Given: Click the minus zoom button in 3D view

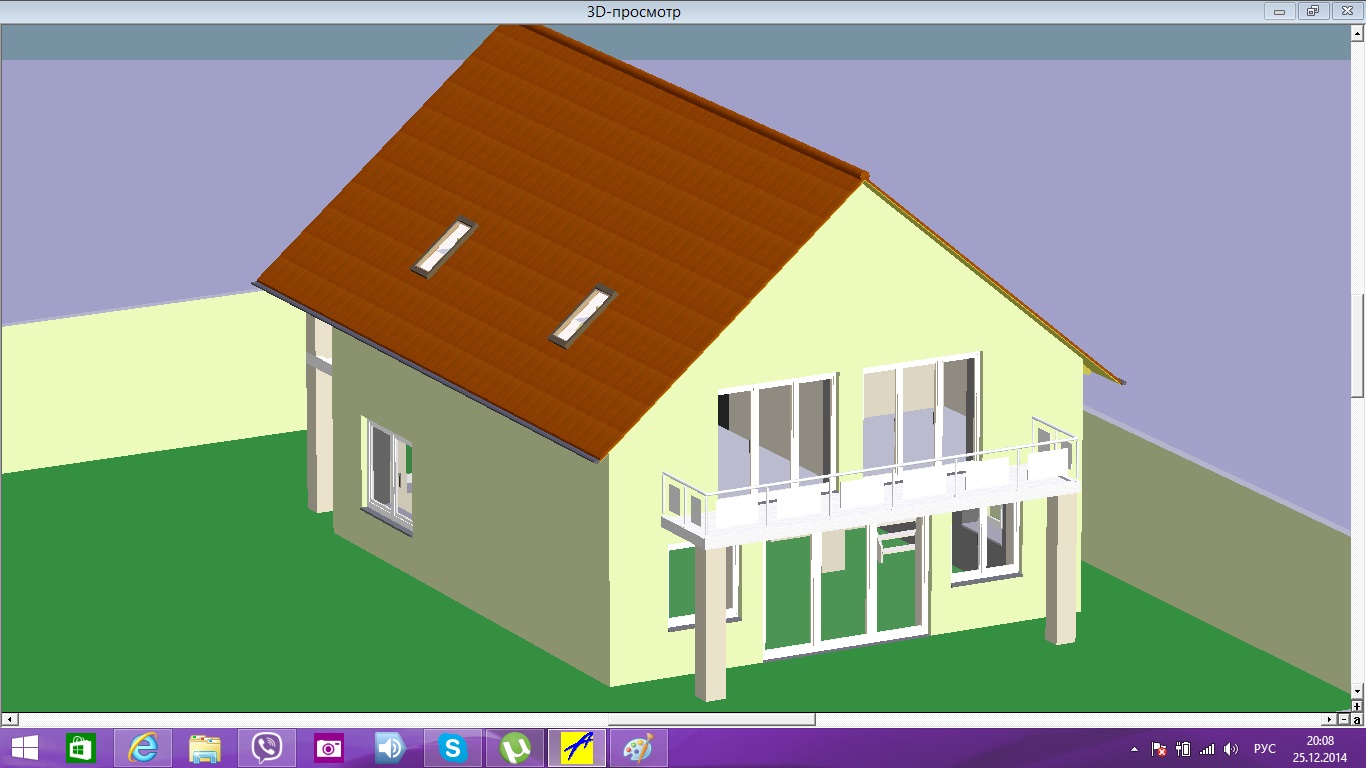Looking at the screenshot, I should 1344,719.
